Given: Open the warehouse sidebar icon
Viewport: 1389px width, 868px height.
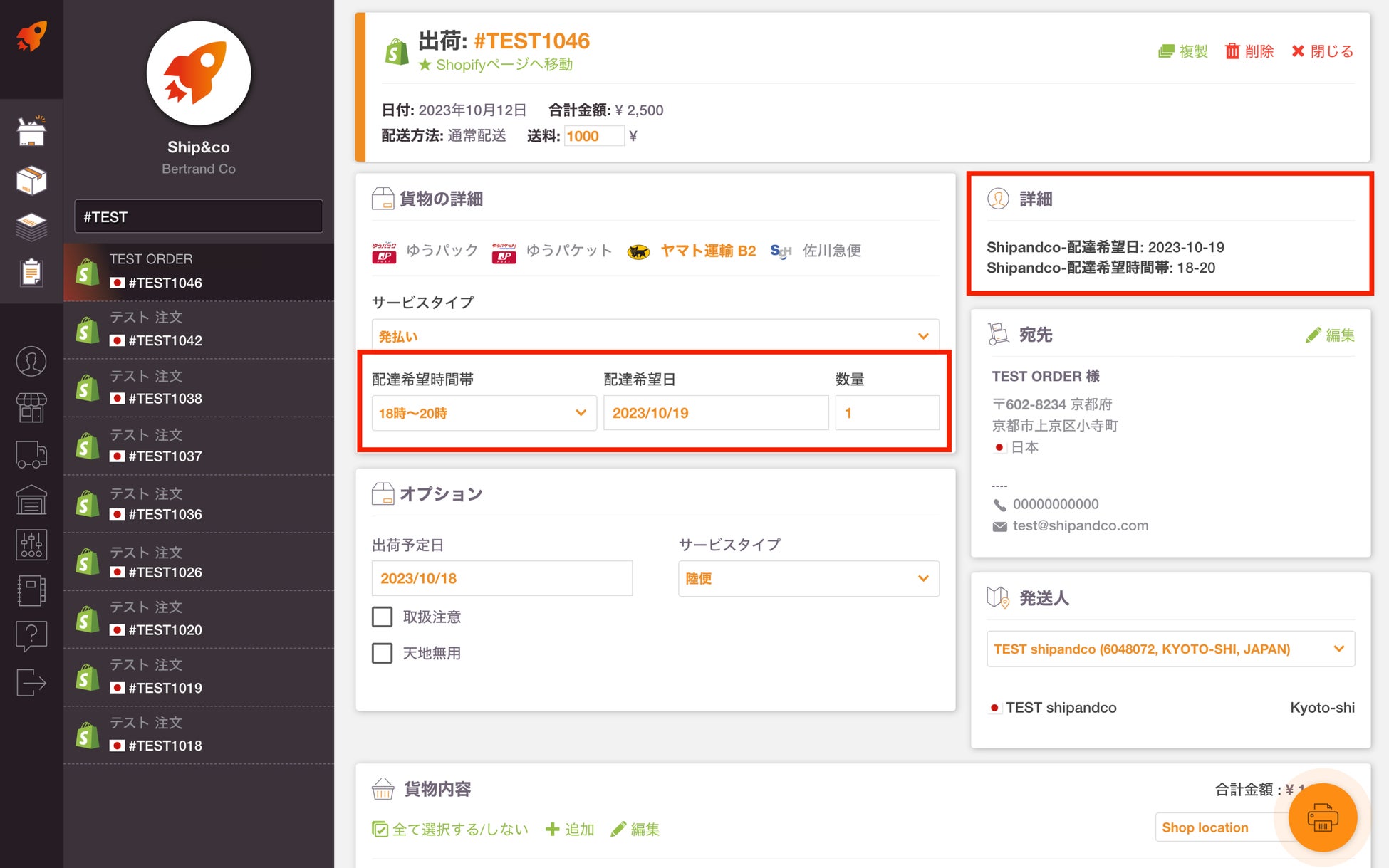Looking at the screenshot, I should [x=31, y=500].
